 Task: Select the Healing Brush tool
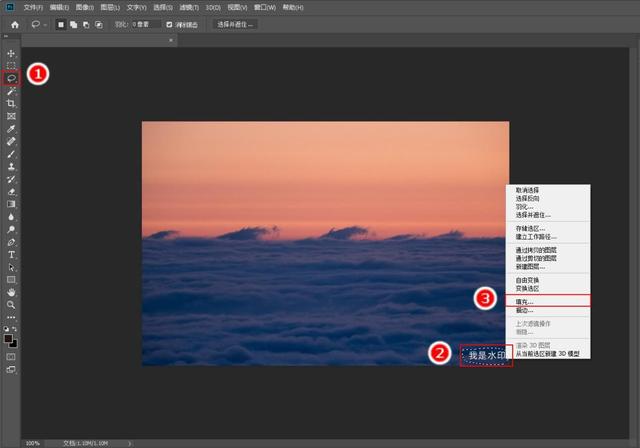click(x=11, y=142)
